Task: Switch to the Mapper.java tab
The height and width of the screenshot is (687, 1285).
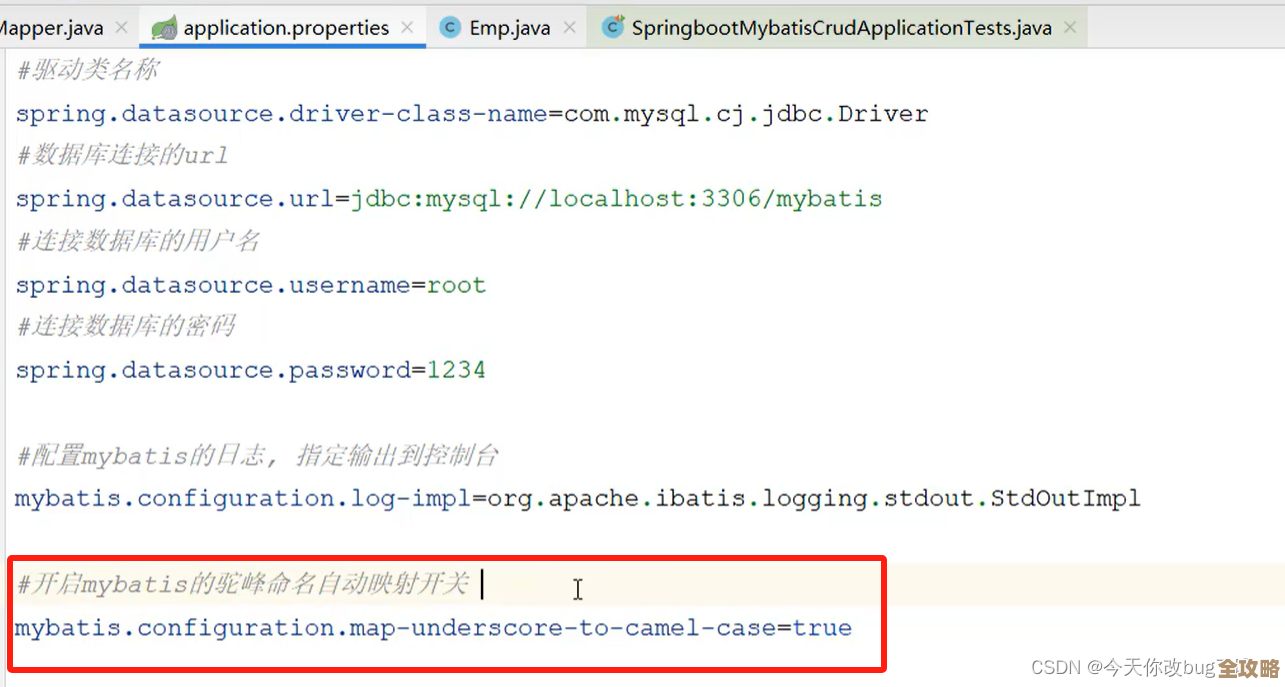Action: [x=50, y=28]
